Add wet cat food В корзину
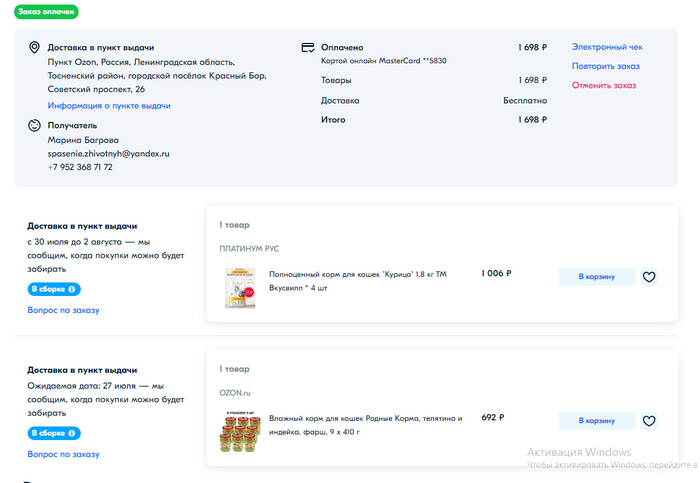Image resolution: width=700 pixels, height=483 pixels. pyautogui.click(x=596, y=421)
